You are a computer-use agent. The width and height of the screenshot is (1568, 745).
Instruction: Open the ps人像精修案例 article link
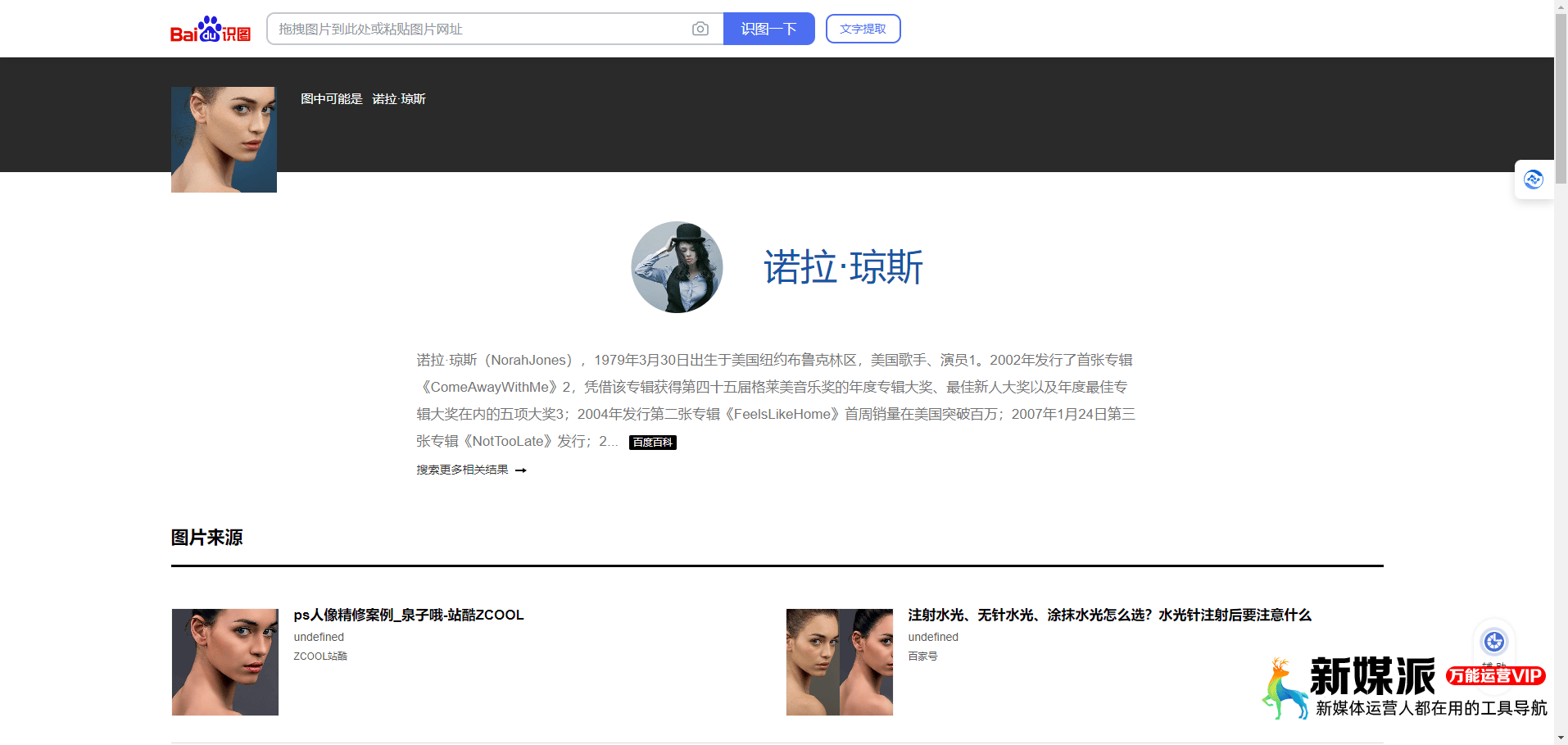click(409, 615)
